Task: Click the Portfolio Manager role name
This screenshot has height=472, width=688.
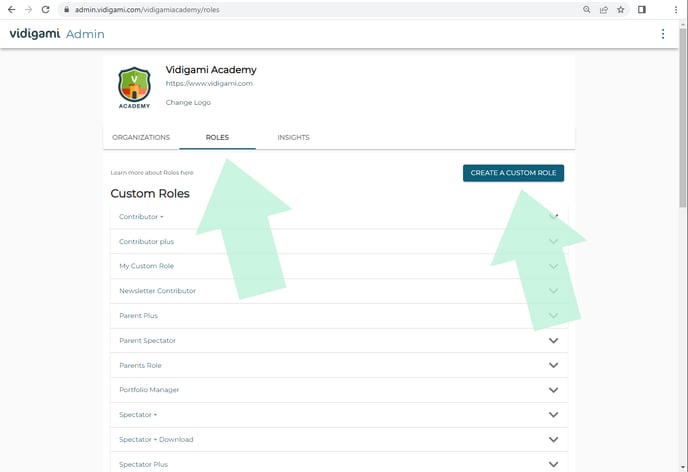Action: coord(149,390)
